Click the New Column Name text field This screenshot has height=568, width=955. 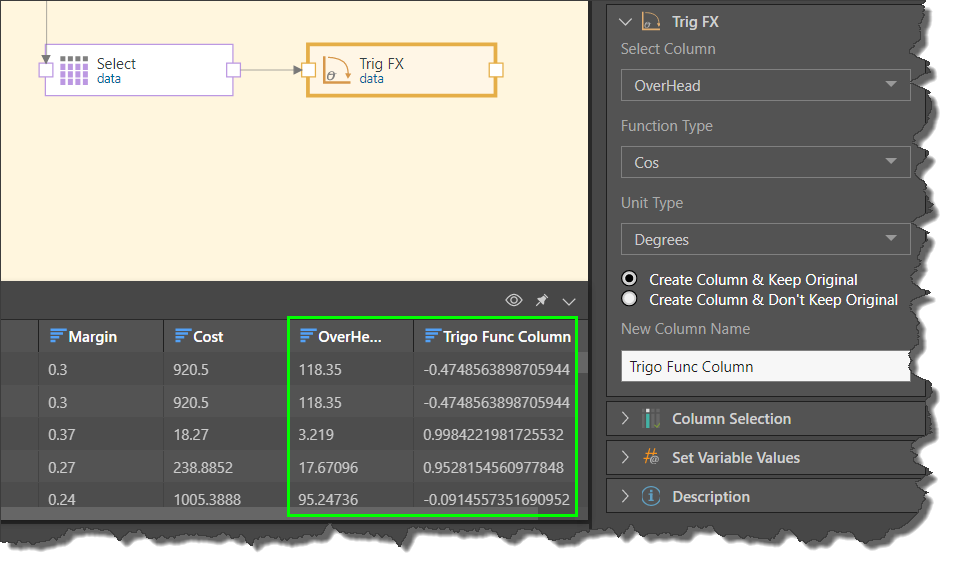click(765, 367)
